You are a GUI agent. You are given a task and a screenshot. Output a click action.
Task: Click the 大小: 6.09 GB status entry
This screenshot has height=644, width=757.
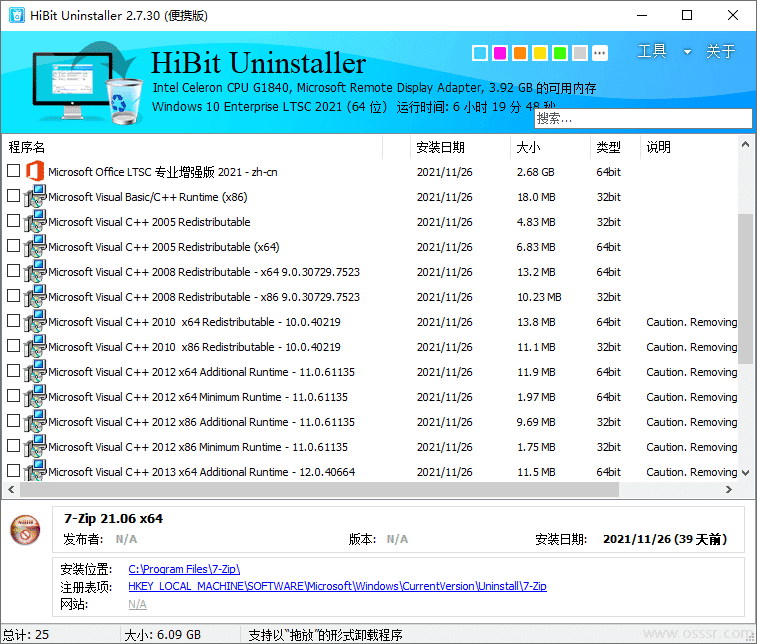(x=162, y=634)
